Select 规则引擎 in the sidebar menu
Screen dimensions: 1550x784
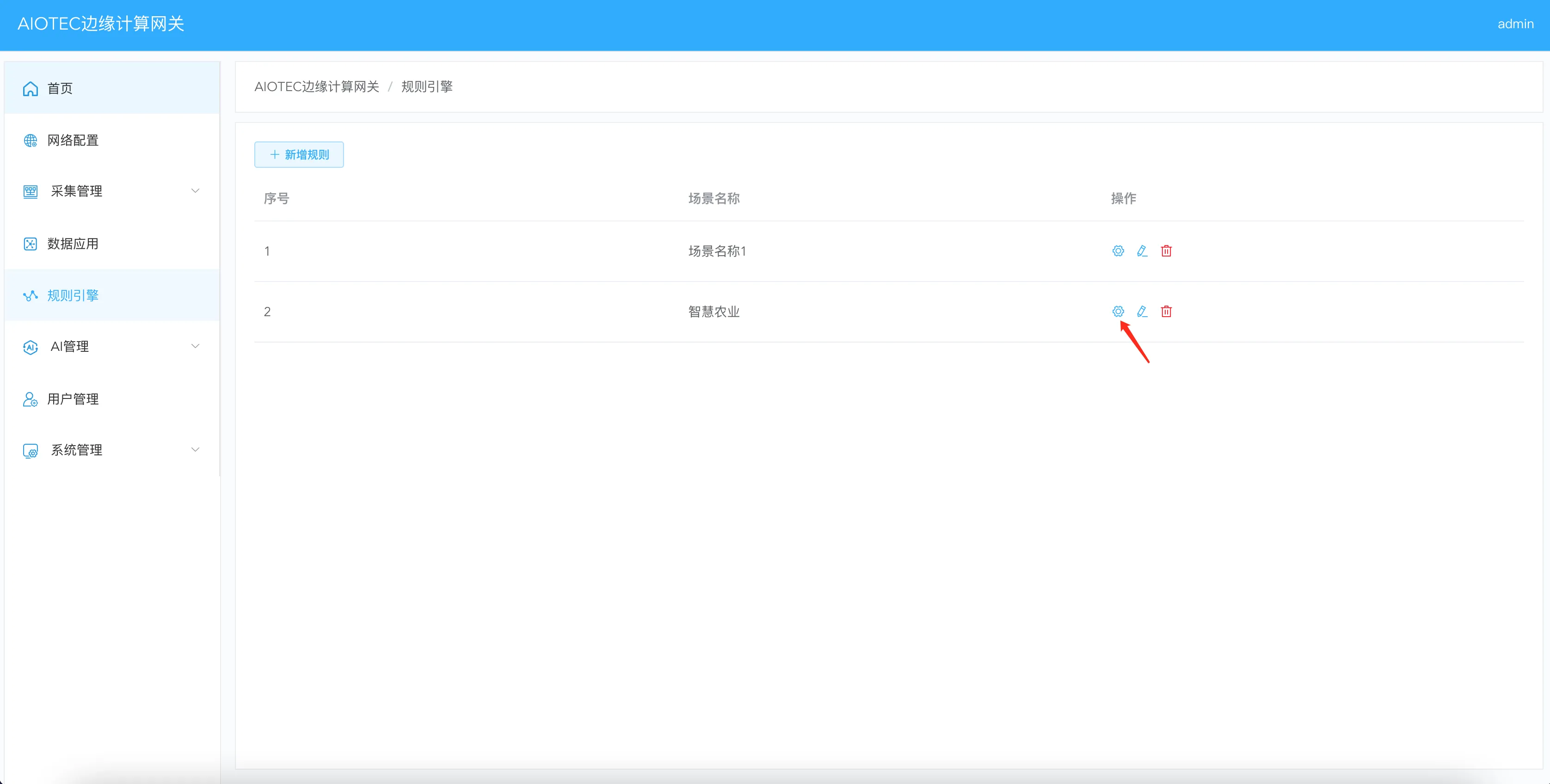pyautogui.click(x=73, y=295)
